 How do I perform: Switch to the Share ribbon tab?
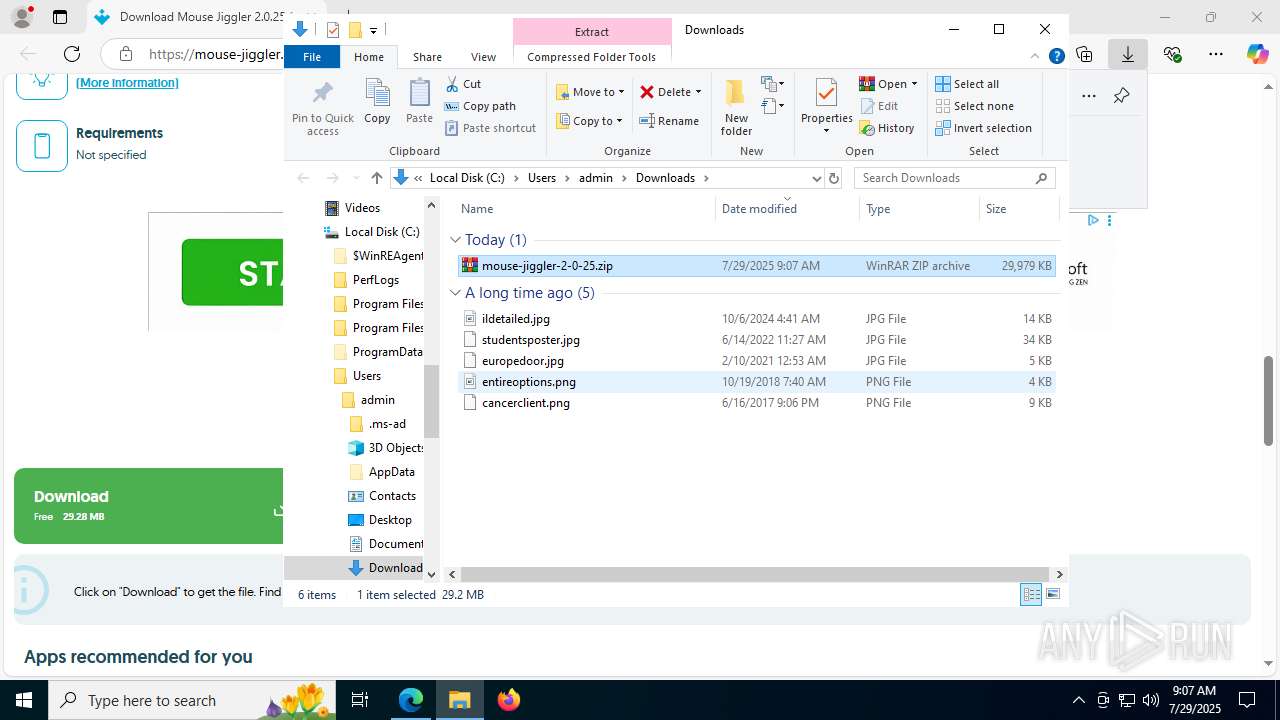[427, 57]
